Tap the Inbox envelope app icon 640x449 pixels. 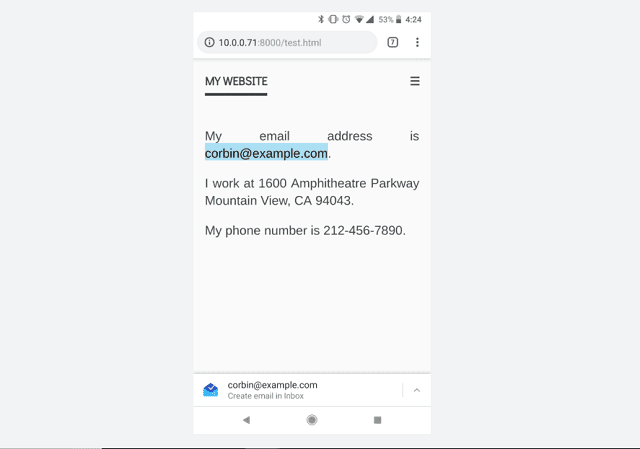coord(211,390)
